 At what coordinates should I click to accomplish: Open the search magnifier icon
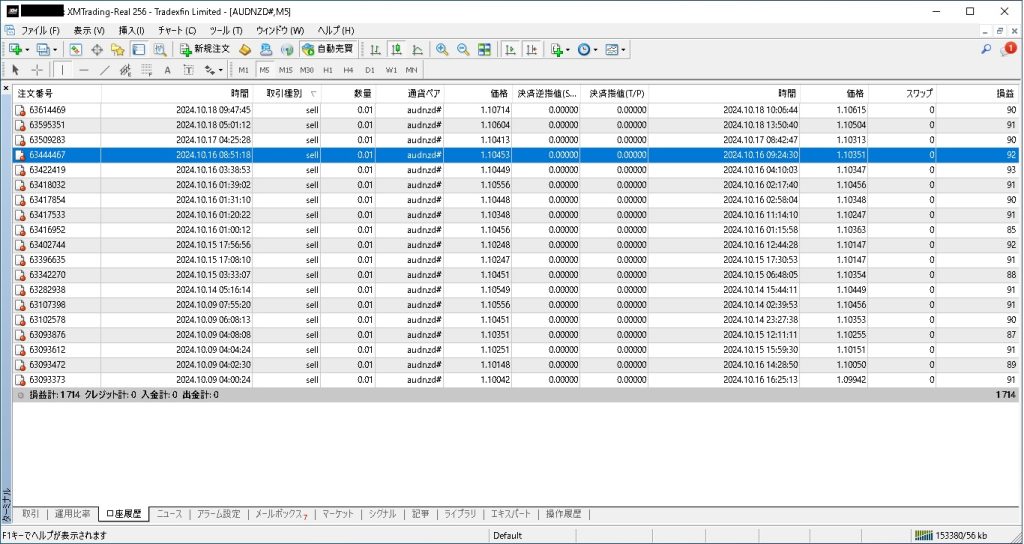click(986, 49)
